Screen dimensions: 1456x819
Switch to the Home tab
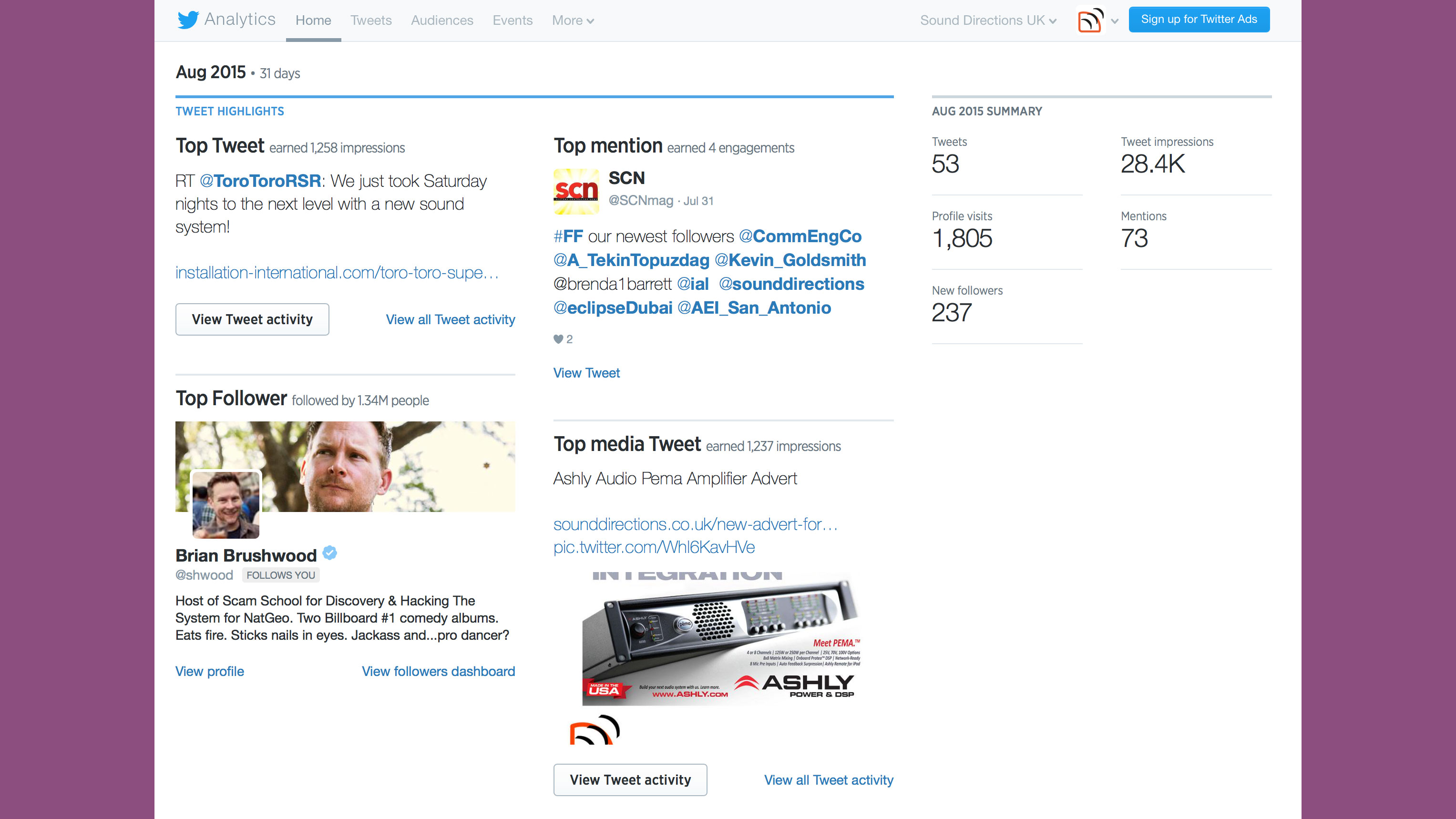click(313, 20)
